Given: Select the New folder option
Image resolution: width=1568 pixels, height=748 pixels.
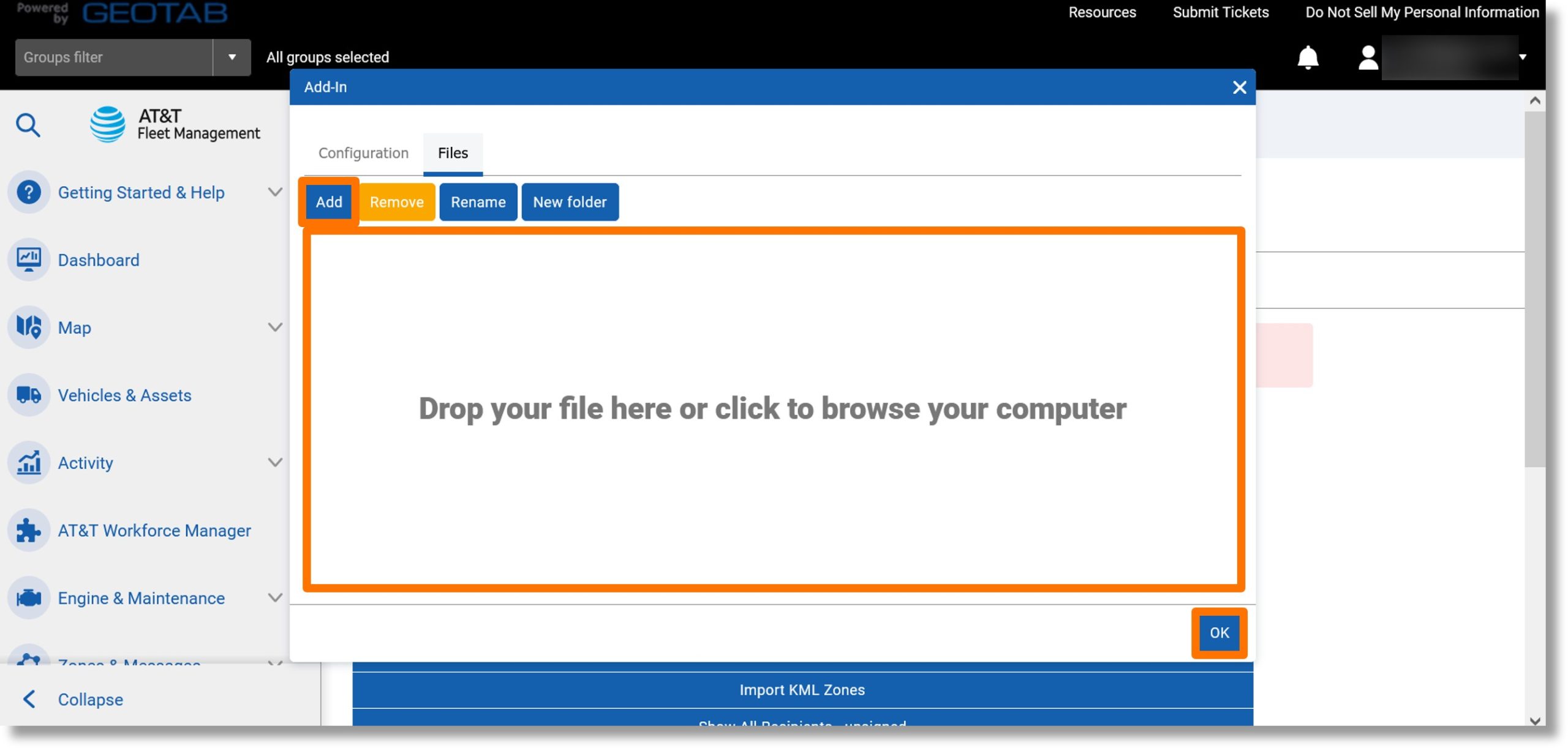Looking at the screenshot, I should pyautogui.click(x=570, y=202).
